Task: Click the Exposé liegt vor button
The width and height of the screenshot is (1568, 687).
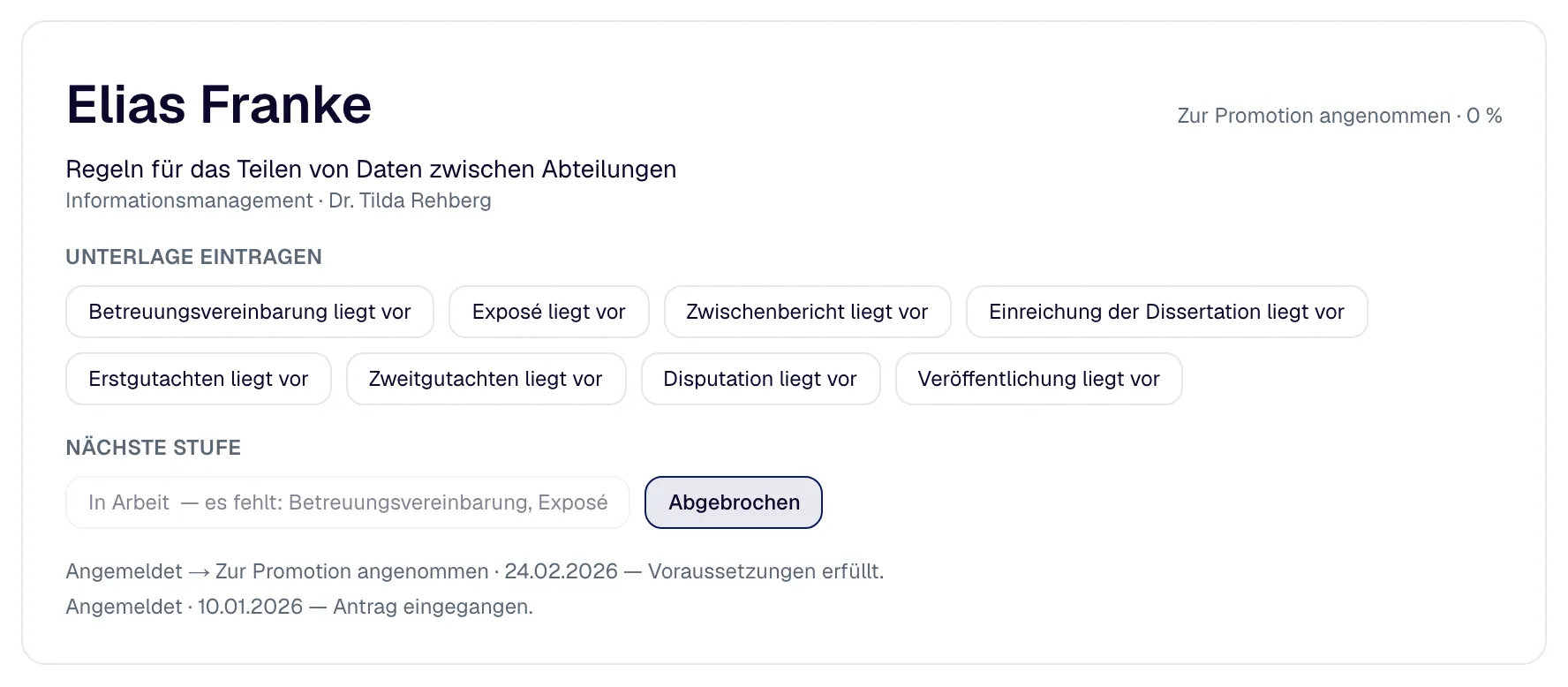Action: tap(549, 312)
